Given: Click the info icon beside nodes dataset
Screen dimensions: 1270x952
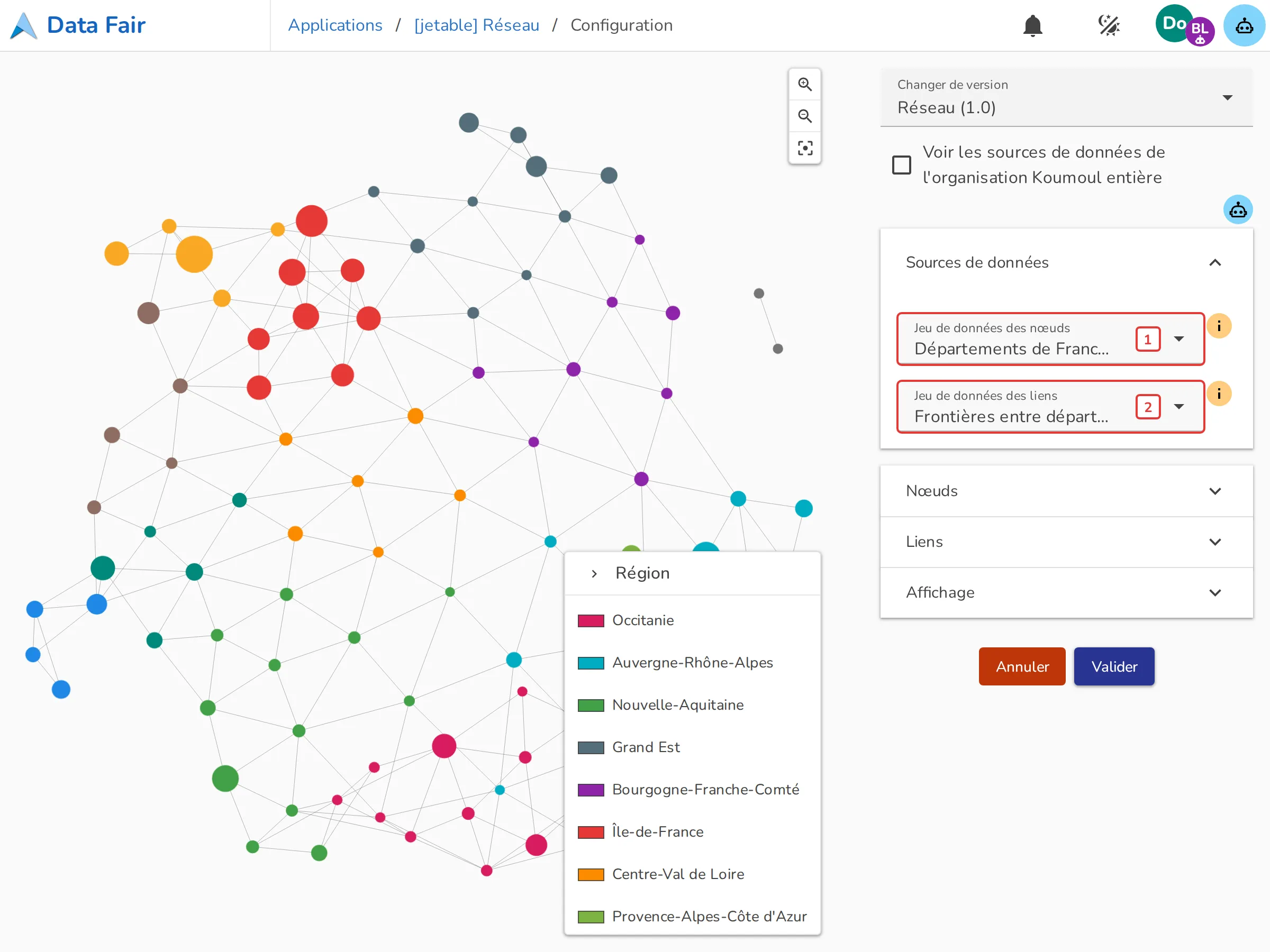Looking at the screenshot, I should (x=1218, y=326).
